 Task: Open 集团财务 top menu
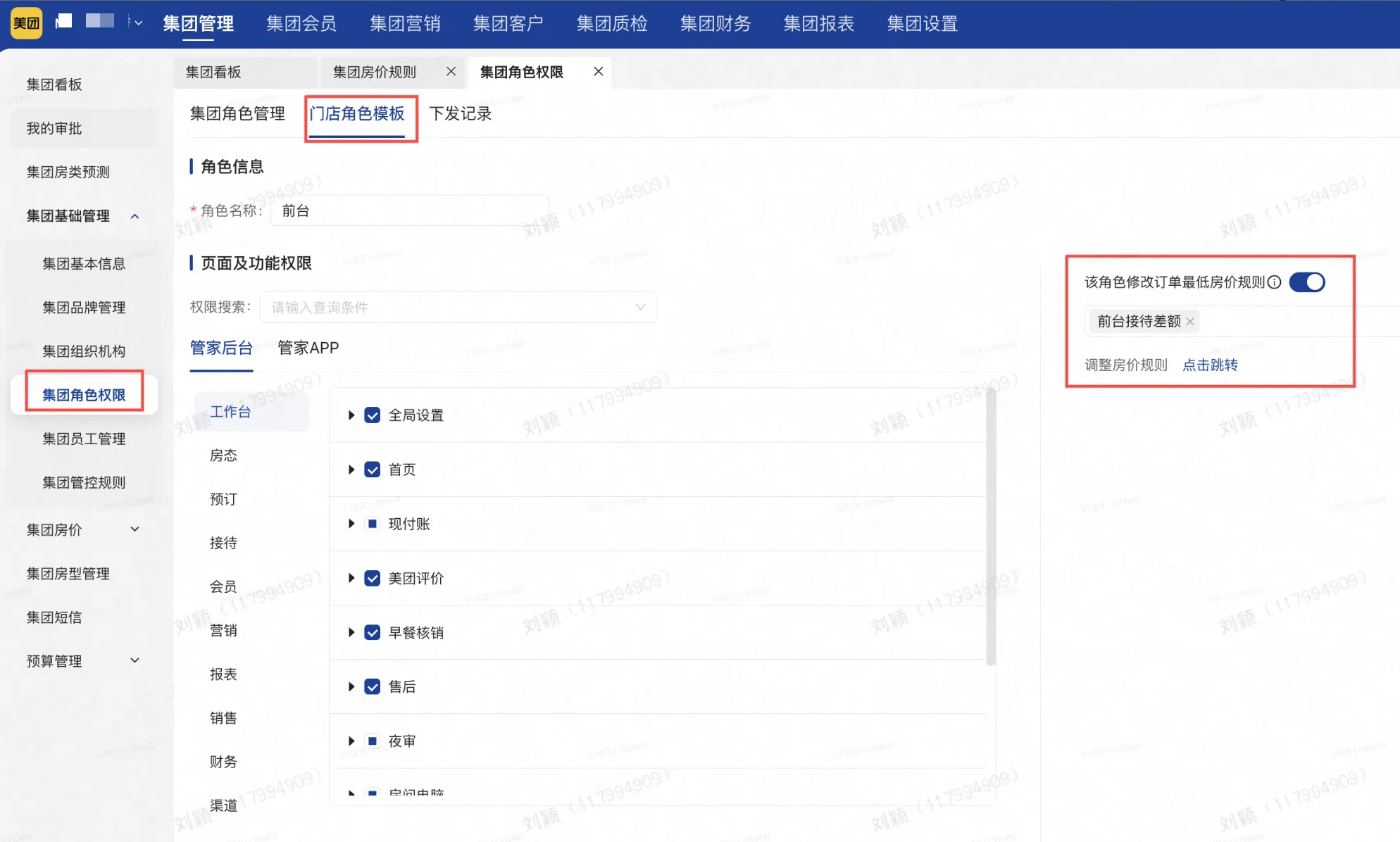(715, 24)
